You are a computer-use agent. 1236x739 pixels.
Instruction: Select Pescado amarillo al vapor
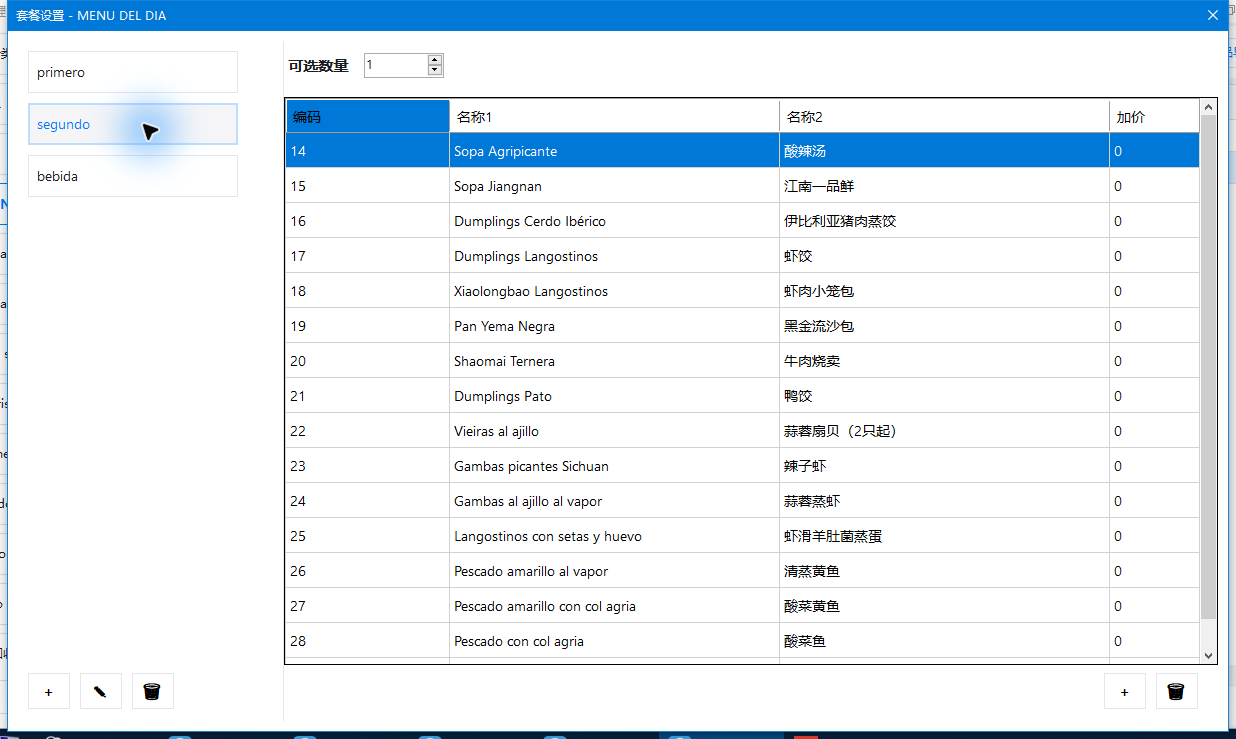pos(742,571)
